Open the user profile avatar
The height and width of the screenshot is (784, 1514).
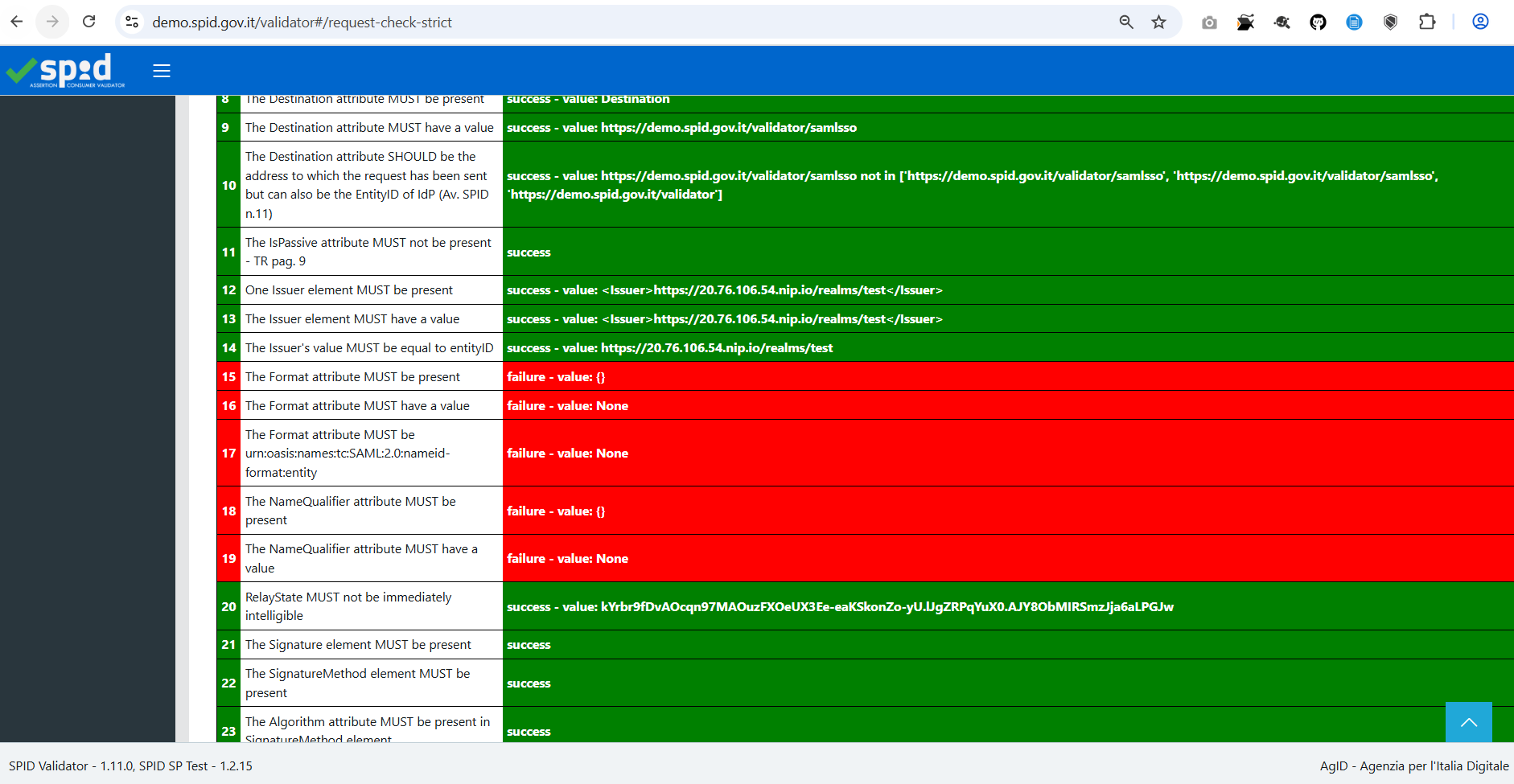point(1480,22)
